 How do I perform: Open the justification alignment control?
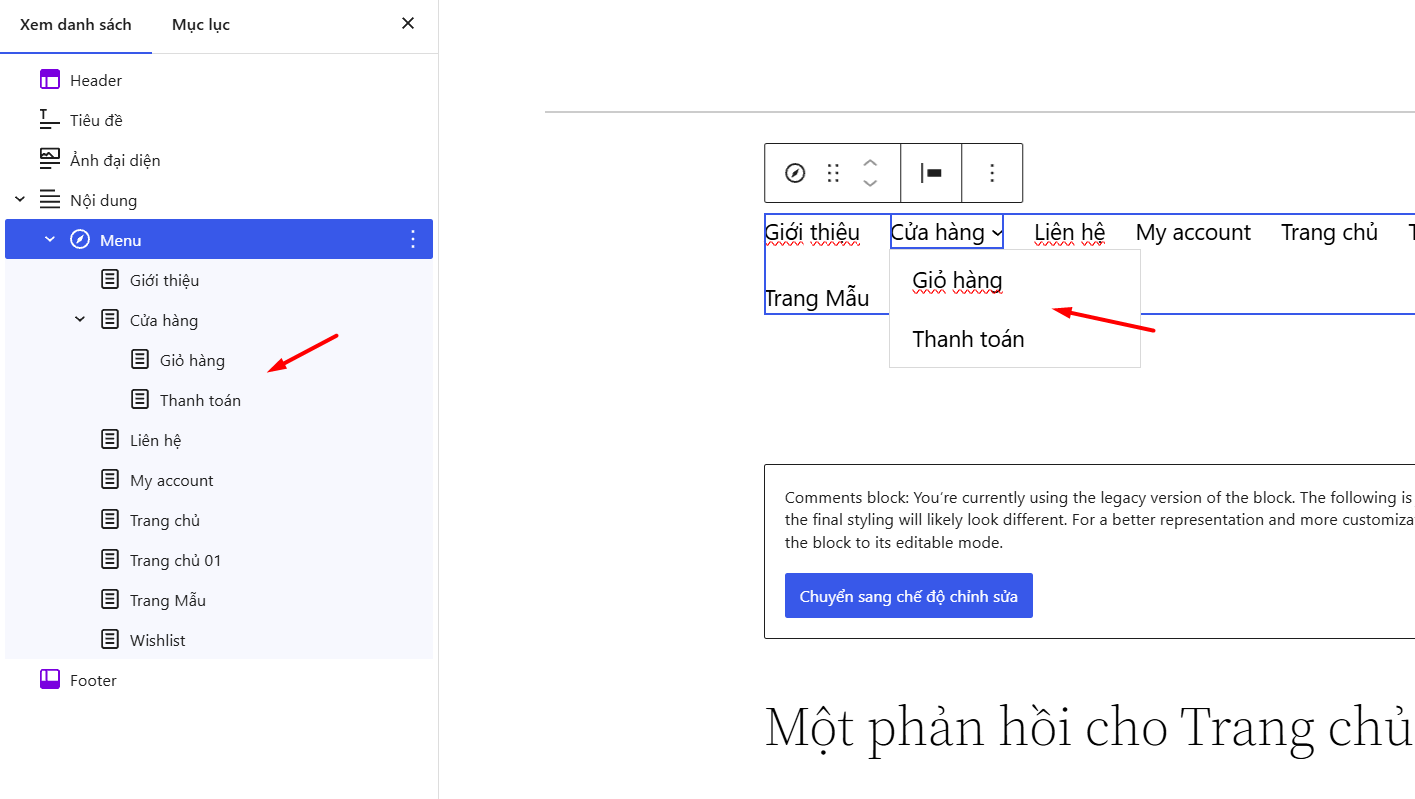pos(930,173)
